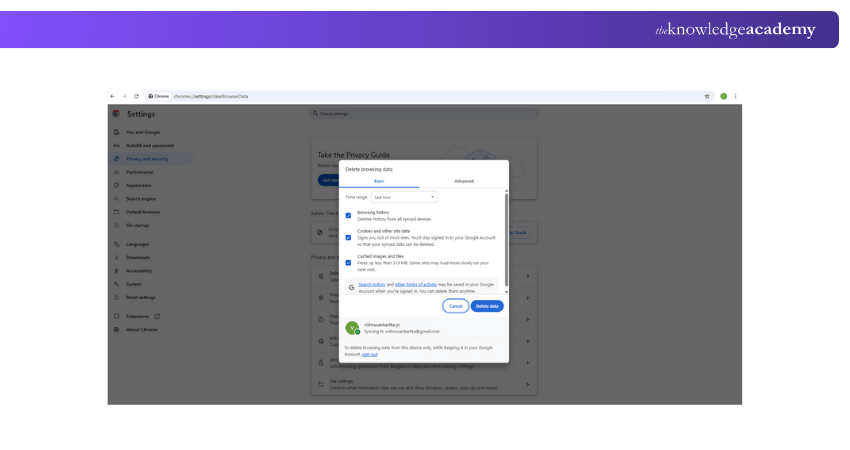Select Privacy and security in sidebar
Image resolution: width=850 pixels, height=450 pixels.
(147, 159)
